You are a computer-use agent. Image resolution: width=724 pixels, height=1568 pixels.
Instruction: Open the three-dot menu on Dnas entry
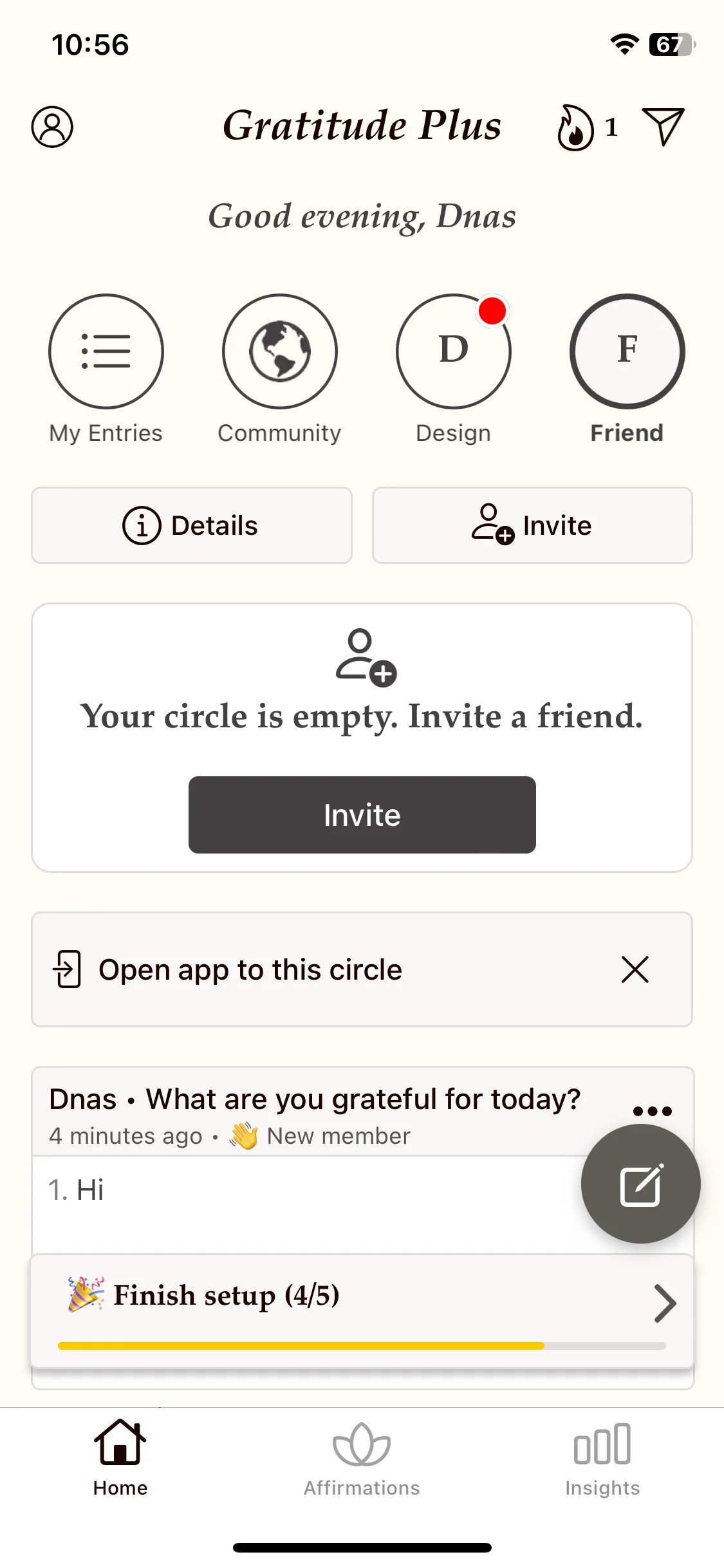tap(652, 1111)
